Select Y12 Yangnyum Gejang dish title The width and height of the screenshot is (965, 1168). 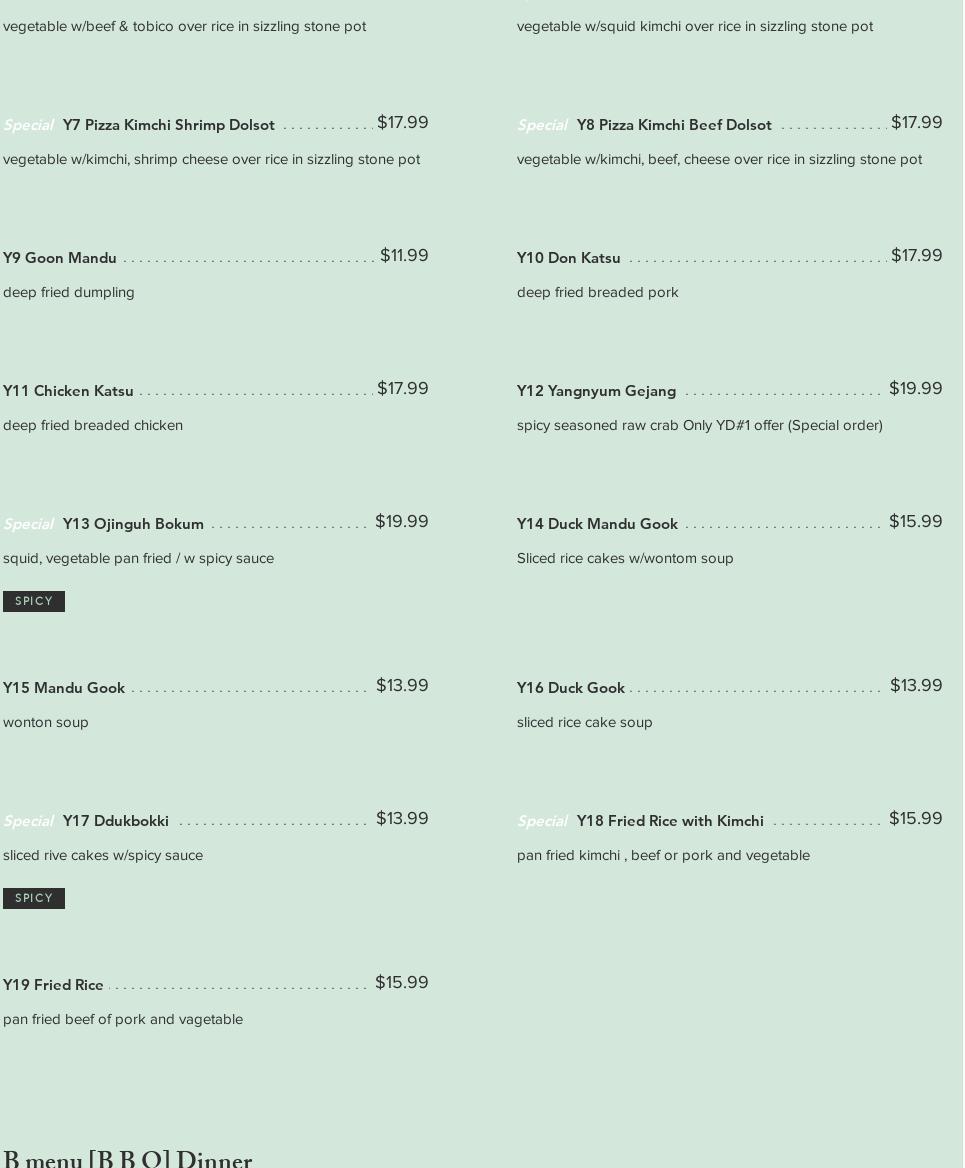tap(596, 391)
